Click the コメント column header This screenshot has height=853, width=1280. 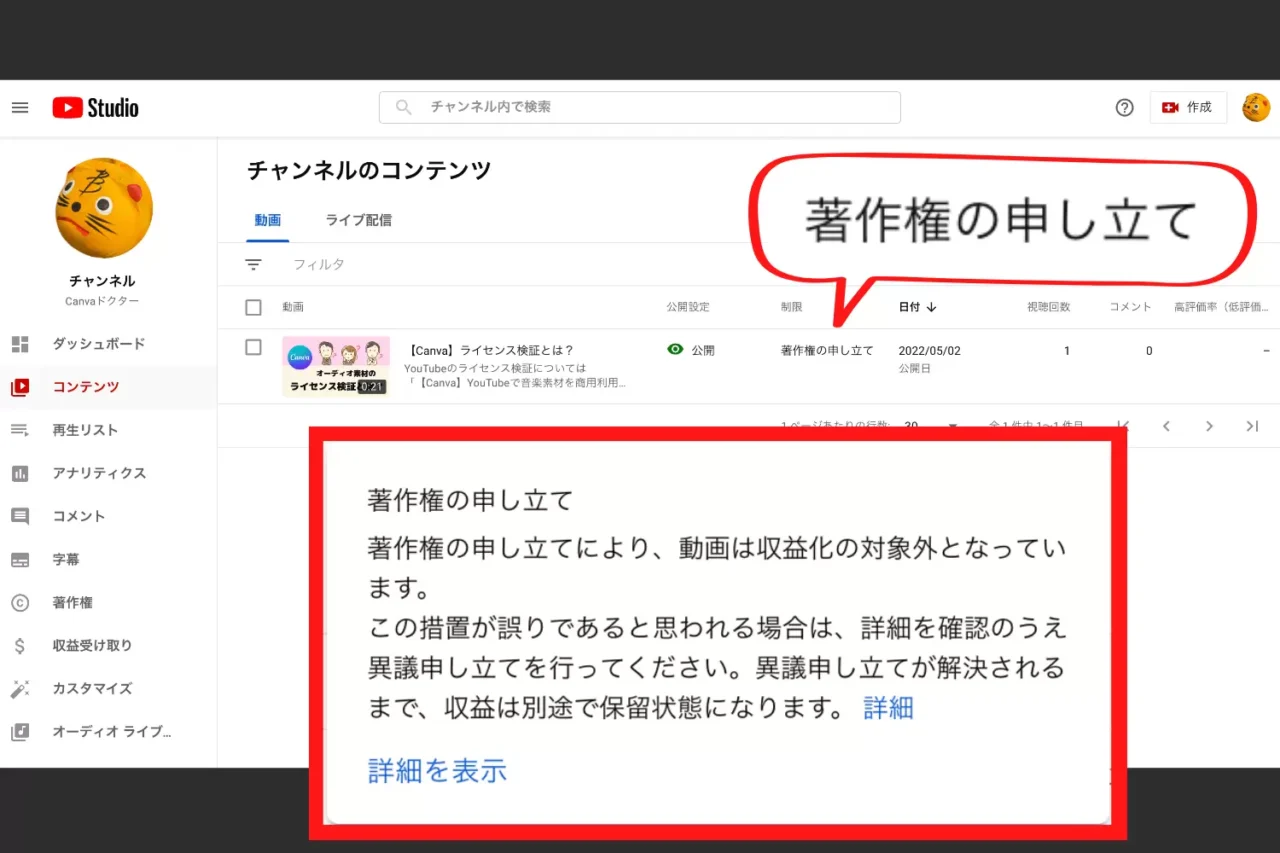(x=1131, y=307)
